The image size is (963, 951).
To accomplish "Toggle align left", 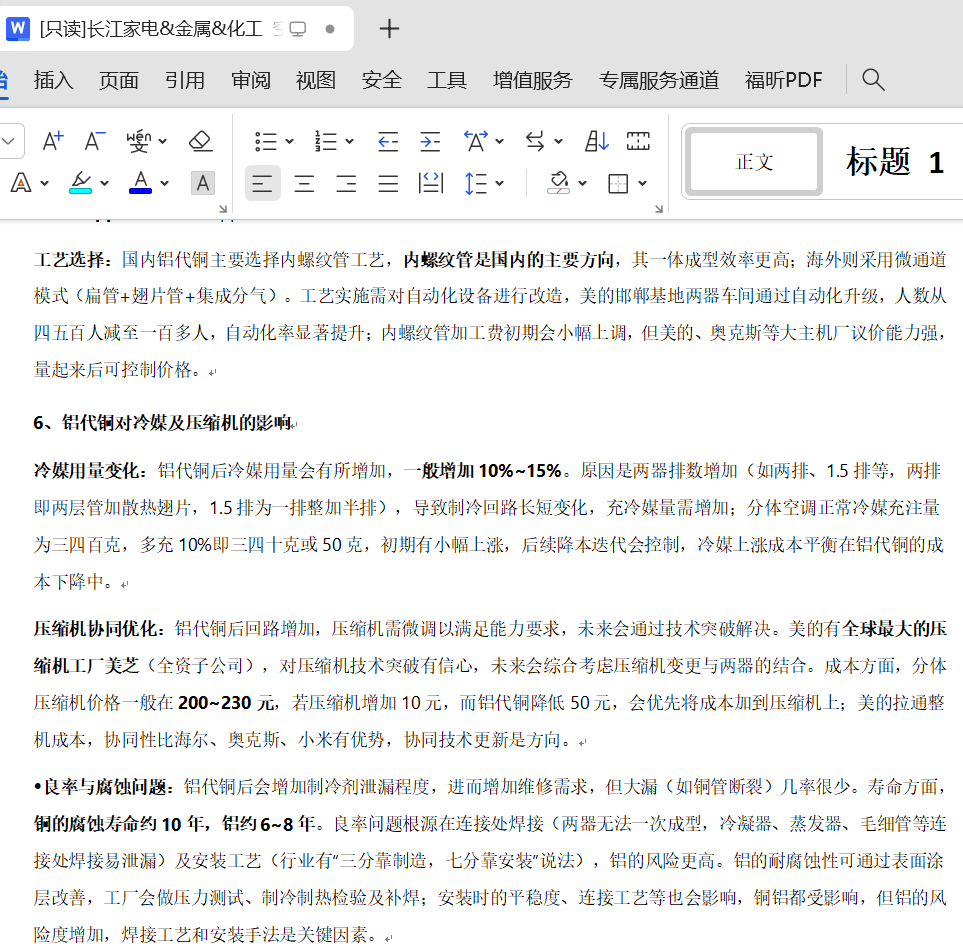I will click(x=262, y=183).
